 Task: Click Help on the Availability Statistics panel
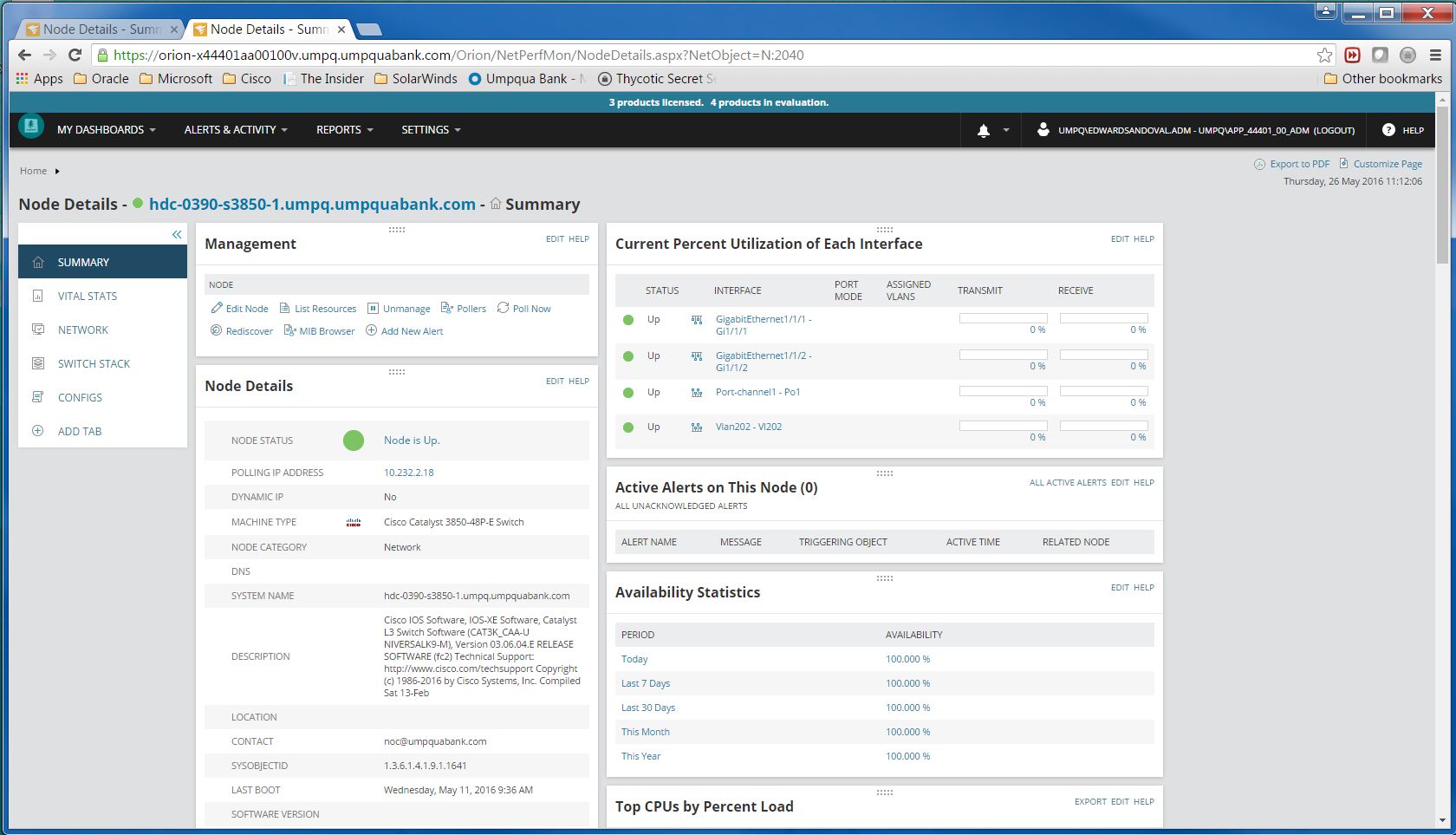(x=1144, y=587)
